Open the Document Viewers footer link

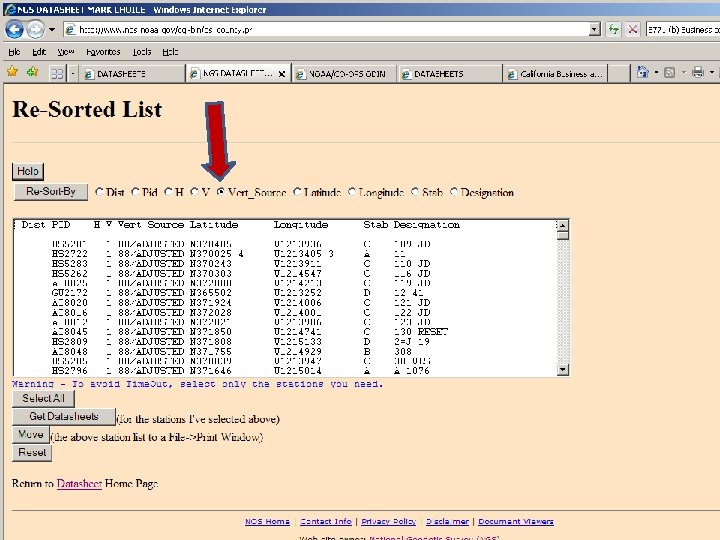click(x=516, y=522)
